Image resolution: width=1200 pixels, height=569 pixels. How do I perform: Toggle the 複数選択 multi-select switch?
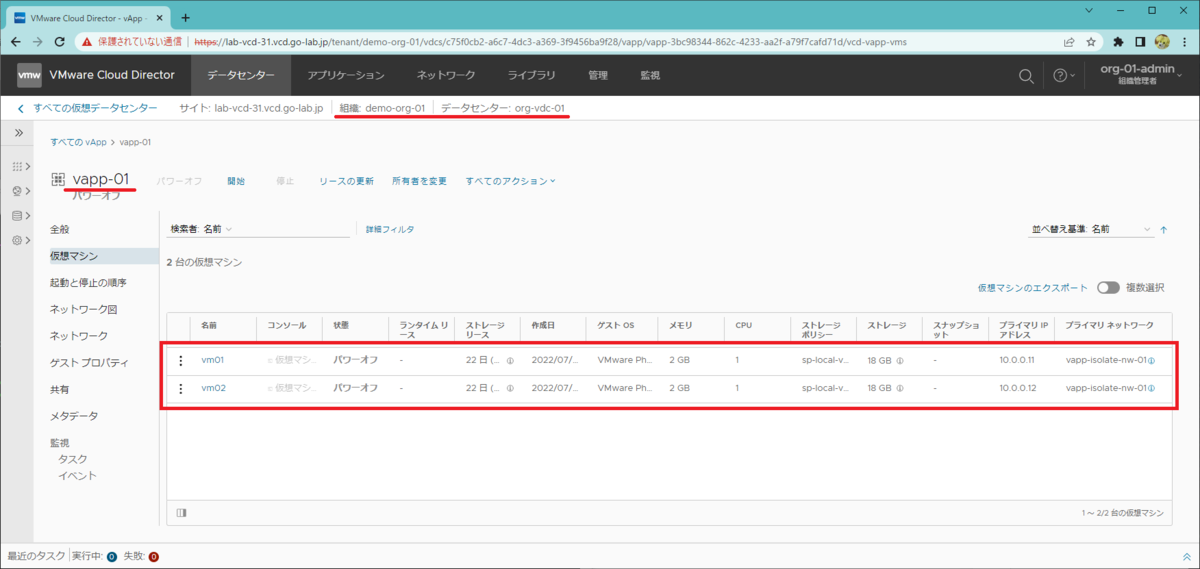click(1108, 288)
